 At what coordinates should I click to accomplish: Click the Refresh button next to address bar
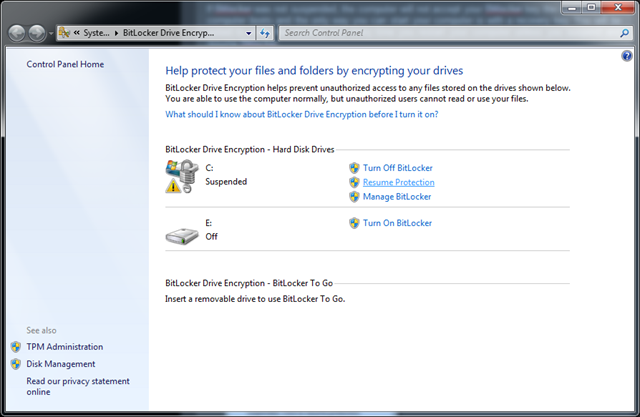click(x=264, y=33)
